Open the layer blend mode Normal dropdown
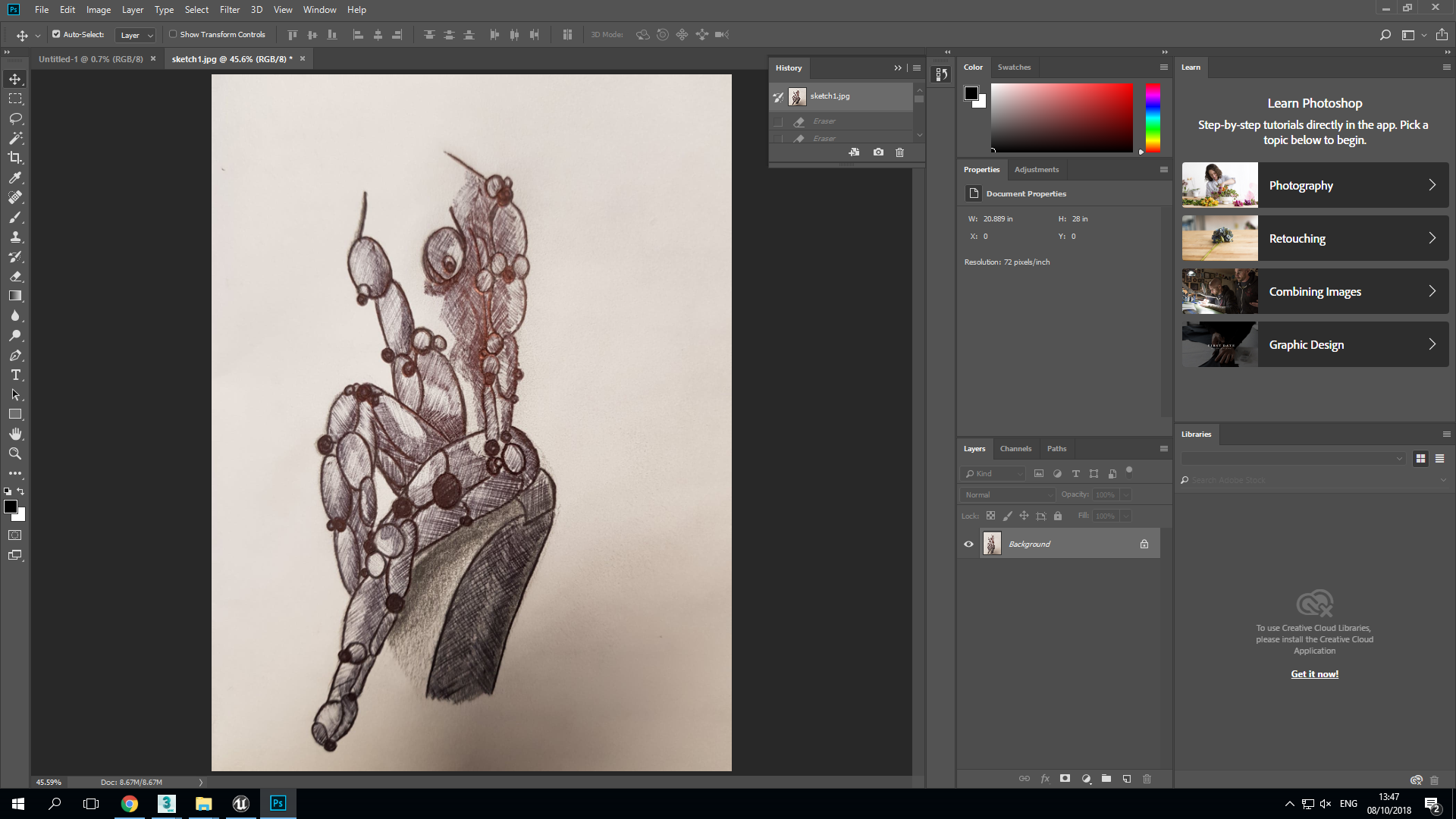This screenshot has width=1456, height=819. pyautogui.click(x=1008, y=494)
